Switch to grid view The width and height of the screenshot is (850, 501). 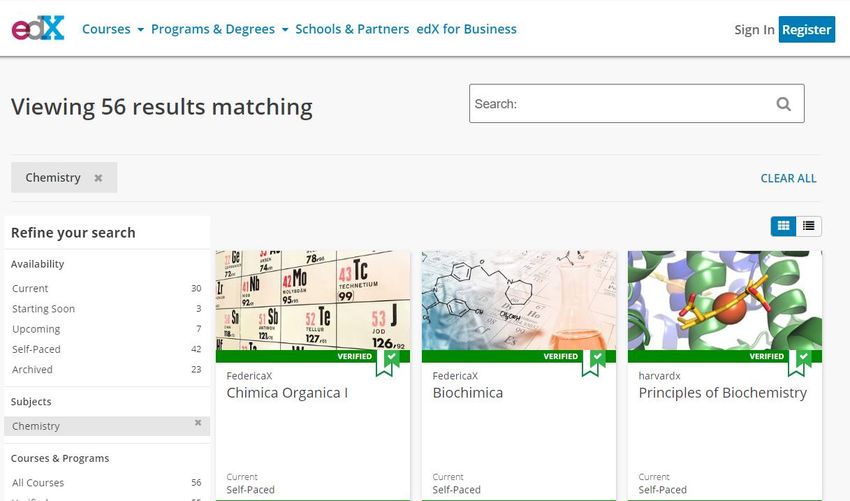point(783,226)
